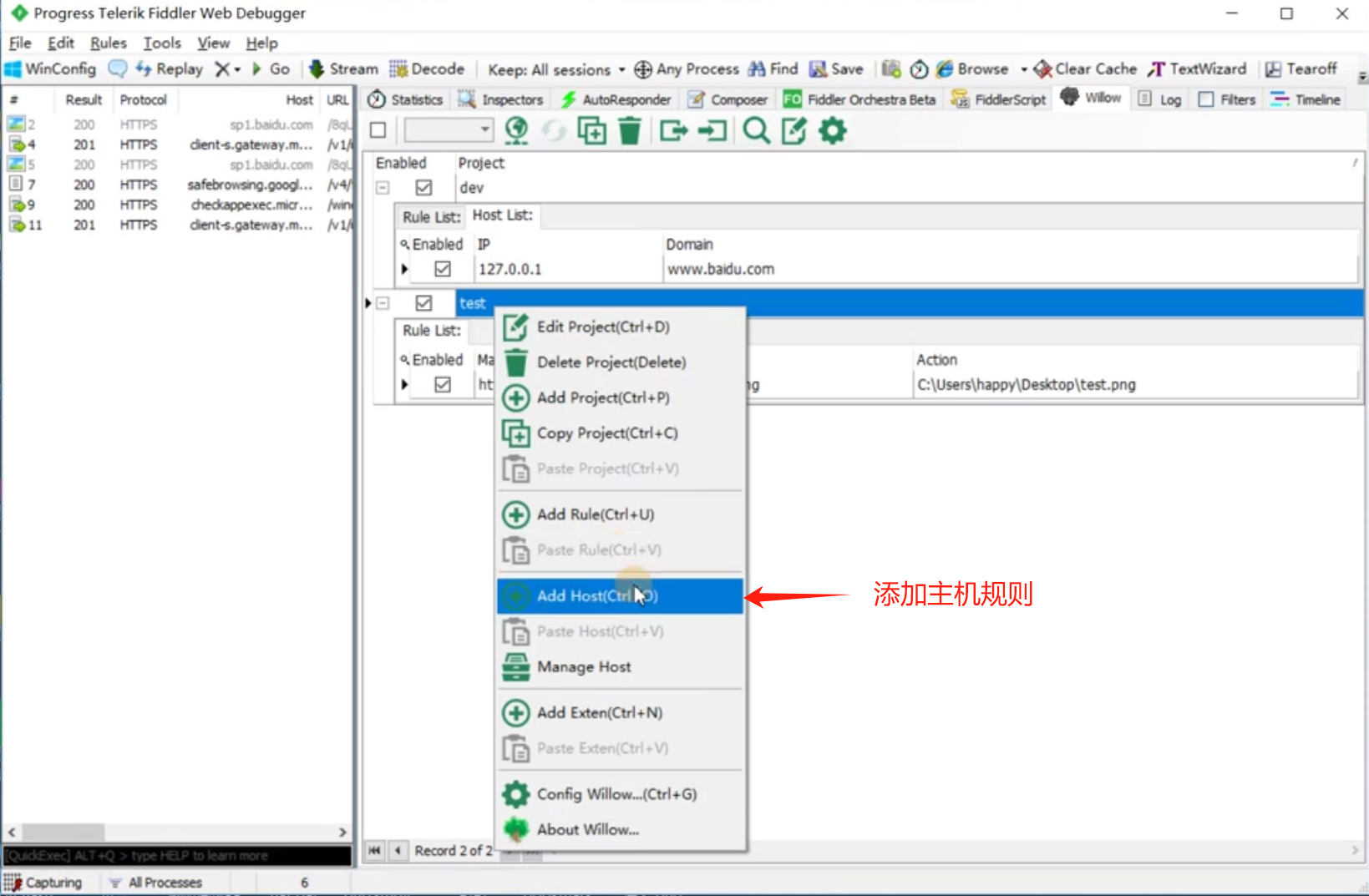Click the green globe icon in Willow toolbar

(517, 130)
